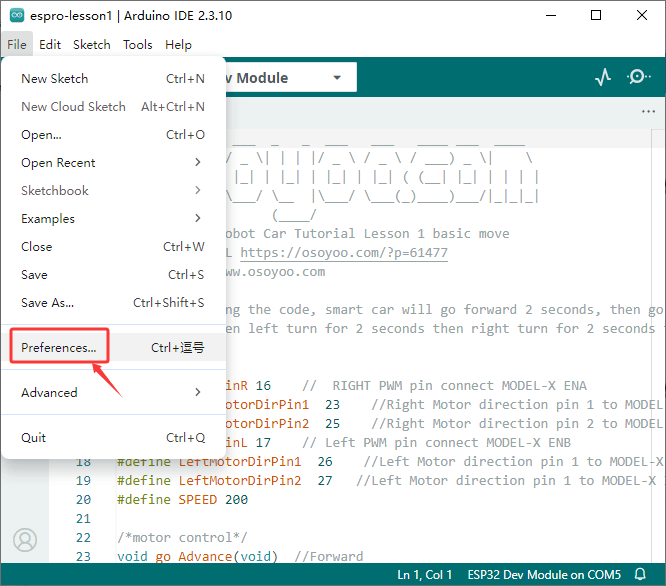The height and width of the screenshot is (586, 666).
Task: Click line number 20 in the gutter
Action: (83, 500)
